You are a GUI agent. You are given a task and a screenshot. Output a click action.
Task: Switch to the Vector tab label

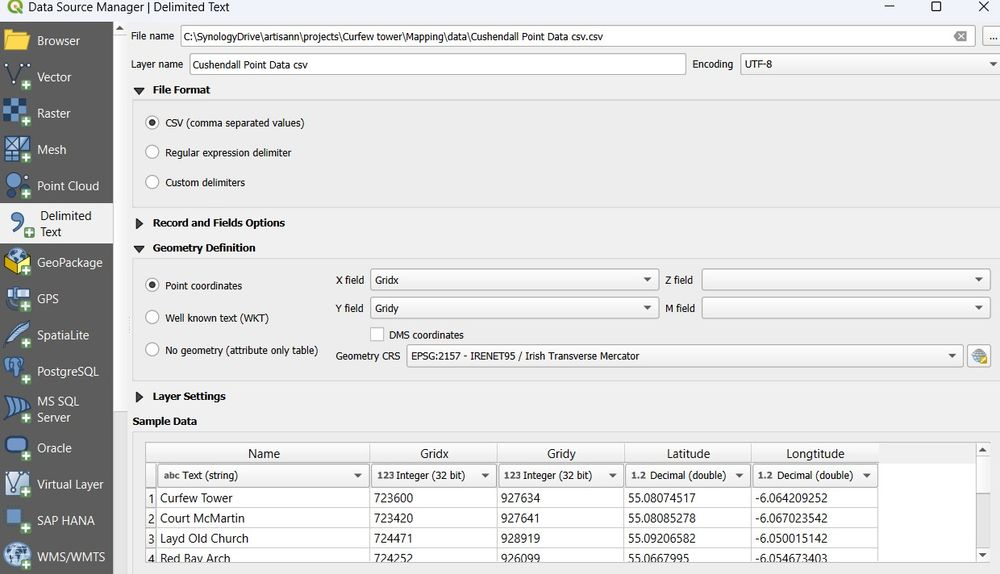(x=54, y=77)
